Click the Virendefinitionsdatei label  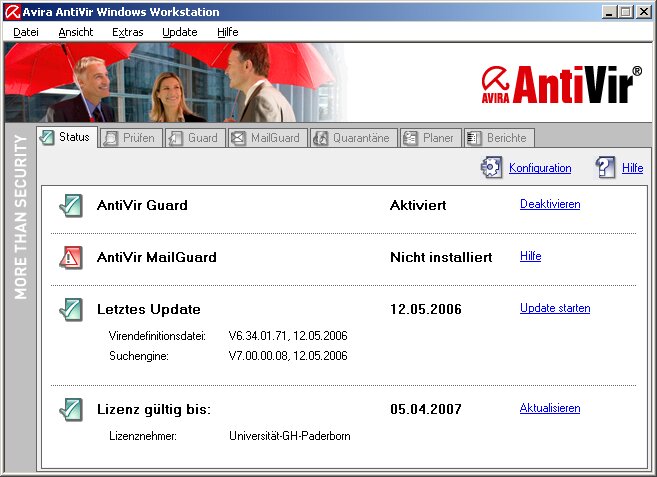157,336
